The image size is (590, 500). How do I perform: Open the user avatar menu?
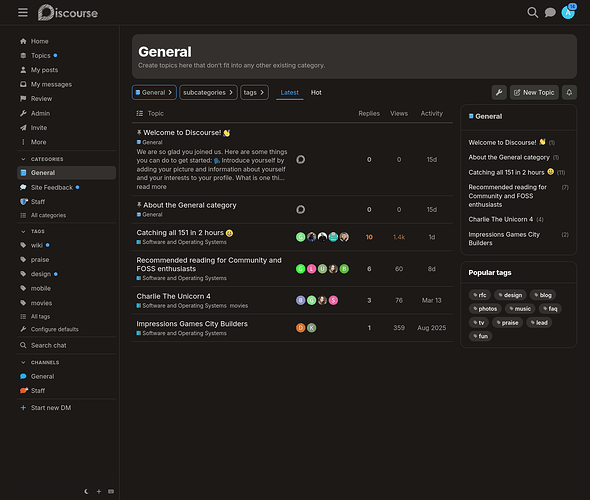568,12
